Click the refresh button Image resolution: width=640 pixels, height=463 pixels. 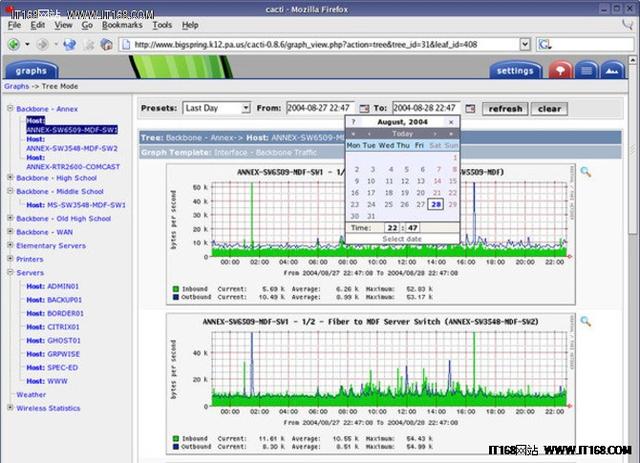click(503, 108)
